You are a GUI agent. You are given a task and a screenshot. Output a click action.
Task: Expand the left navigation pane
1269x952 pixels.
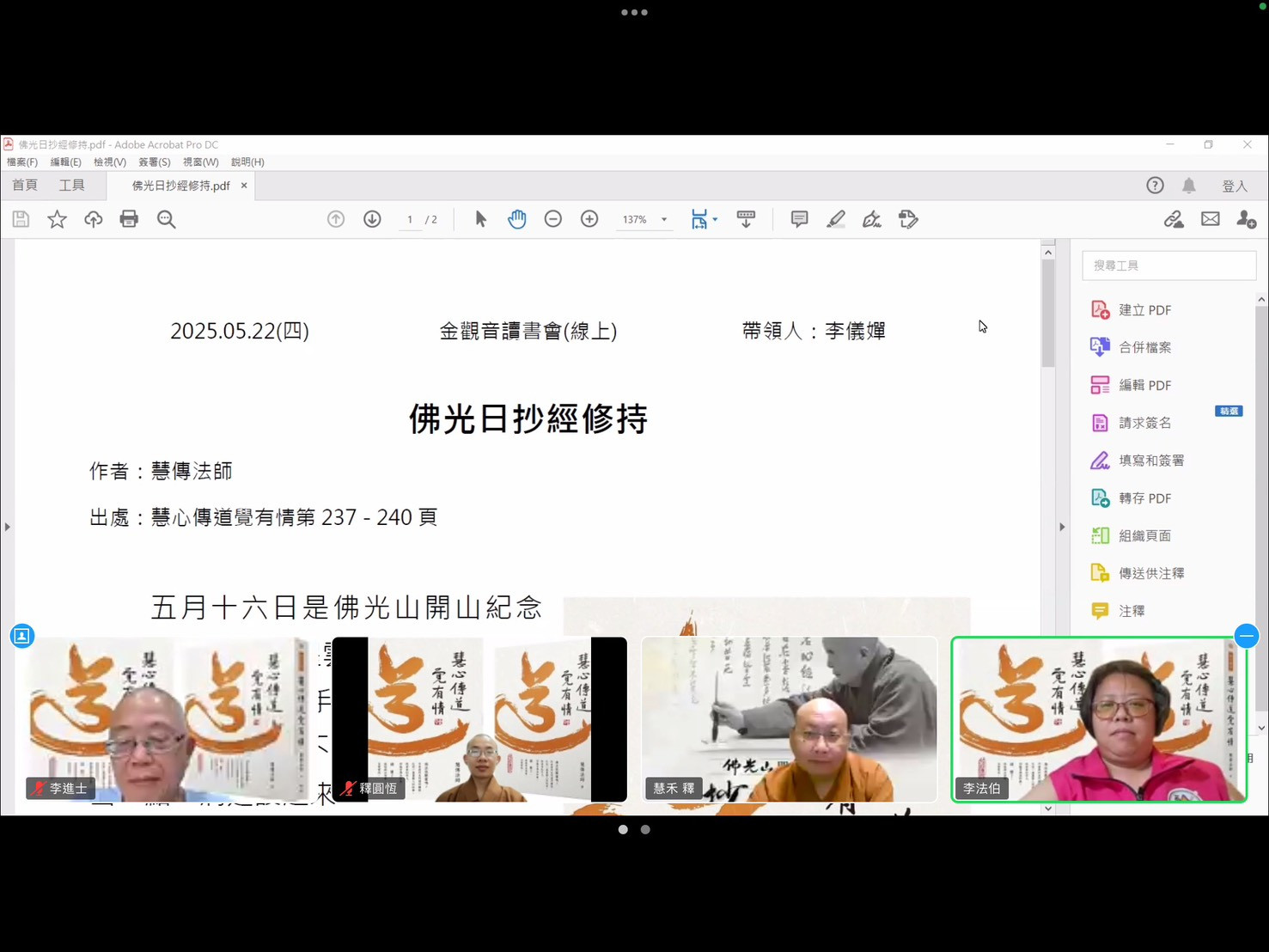click(7, 527)
